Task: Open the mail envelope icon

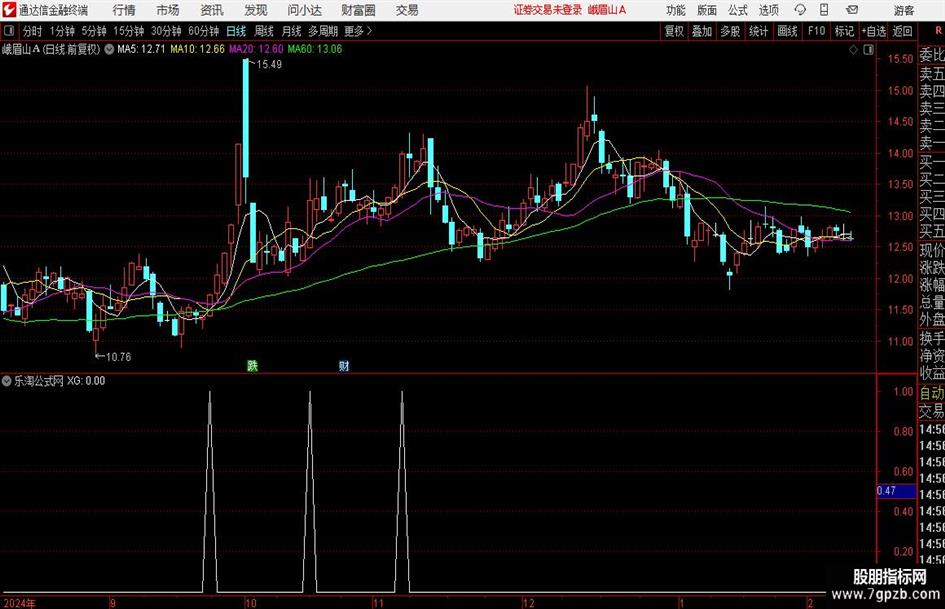Action: [852, 10]
